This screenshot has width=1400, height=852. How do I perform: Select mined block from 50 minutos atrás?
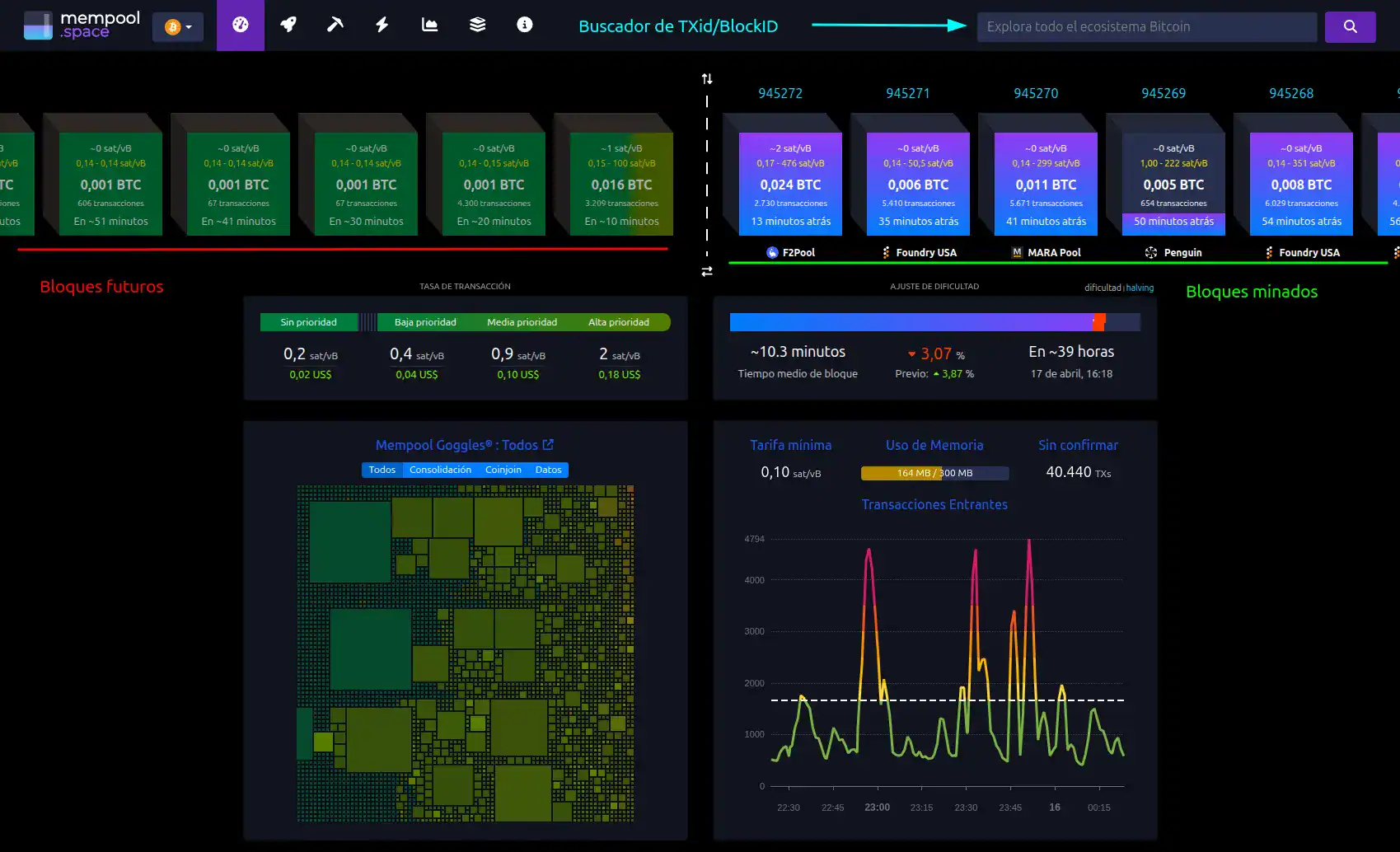point(1173,184)
